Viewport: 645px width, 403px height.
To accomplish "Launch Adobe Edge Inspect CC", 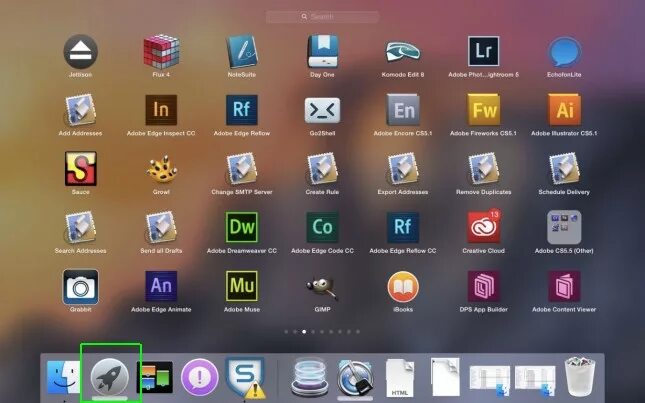I will click(x=161, y=110).
